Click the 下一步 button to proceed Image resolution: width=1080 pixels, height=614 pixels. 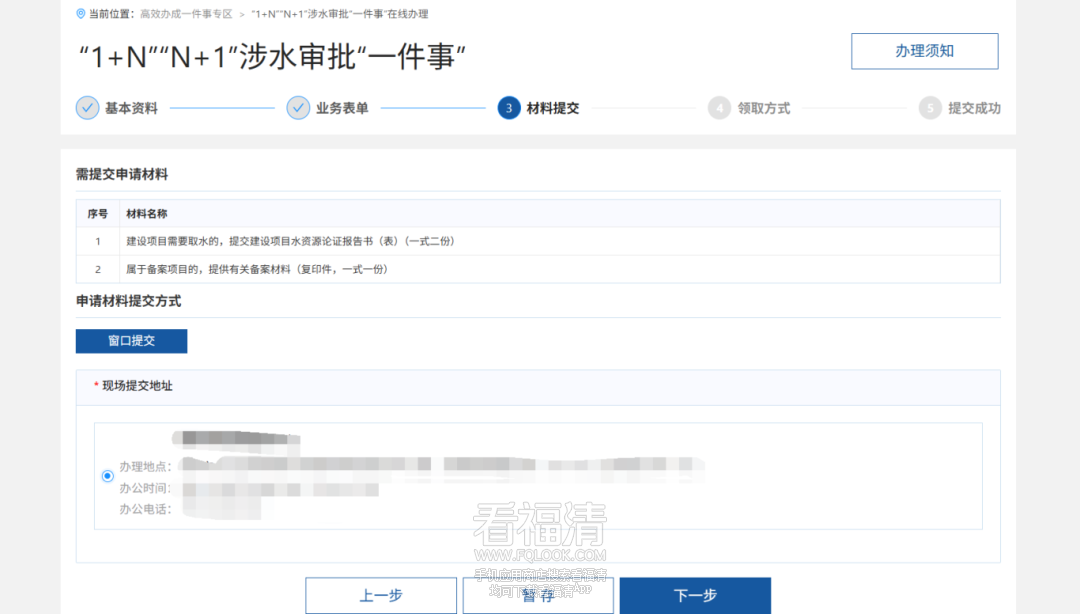click(x=695, y=594)
